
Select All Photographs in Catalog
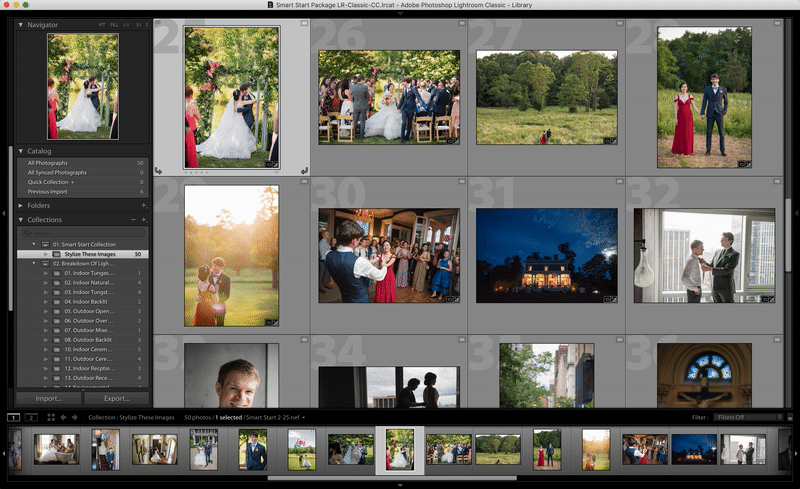(x=50, y=162)
